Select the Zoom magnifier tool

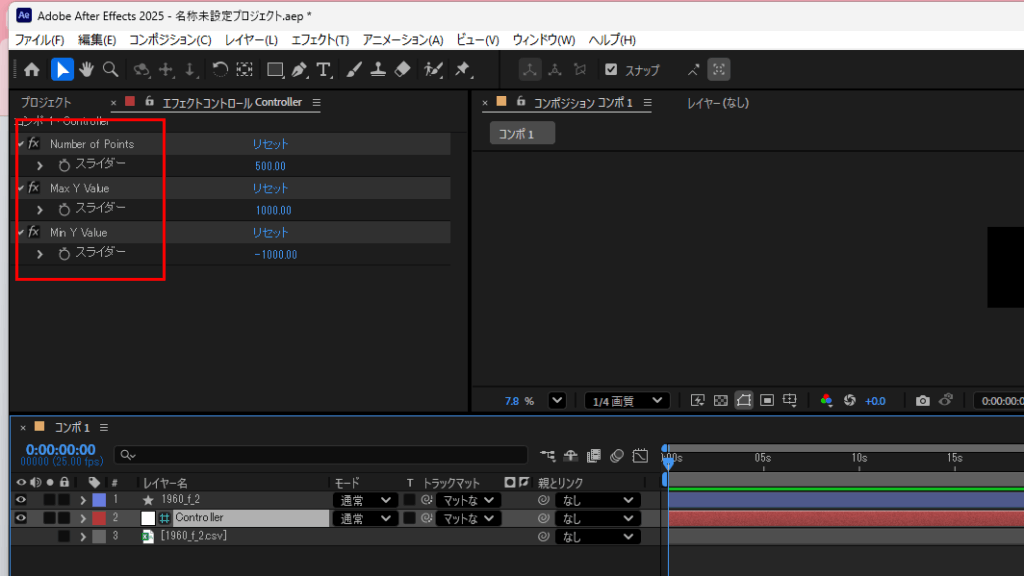click(x=111, y=69)
